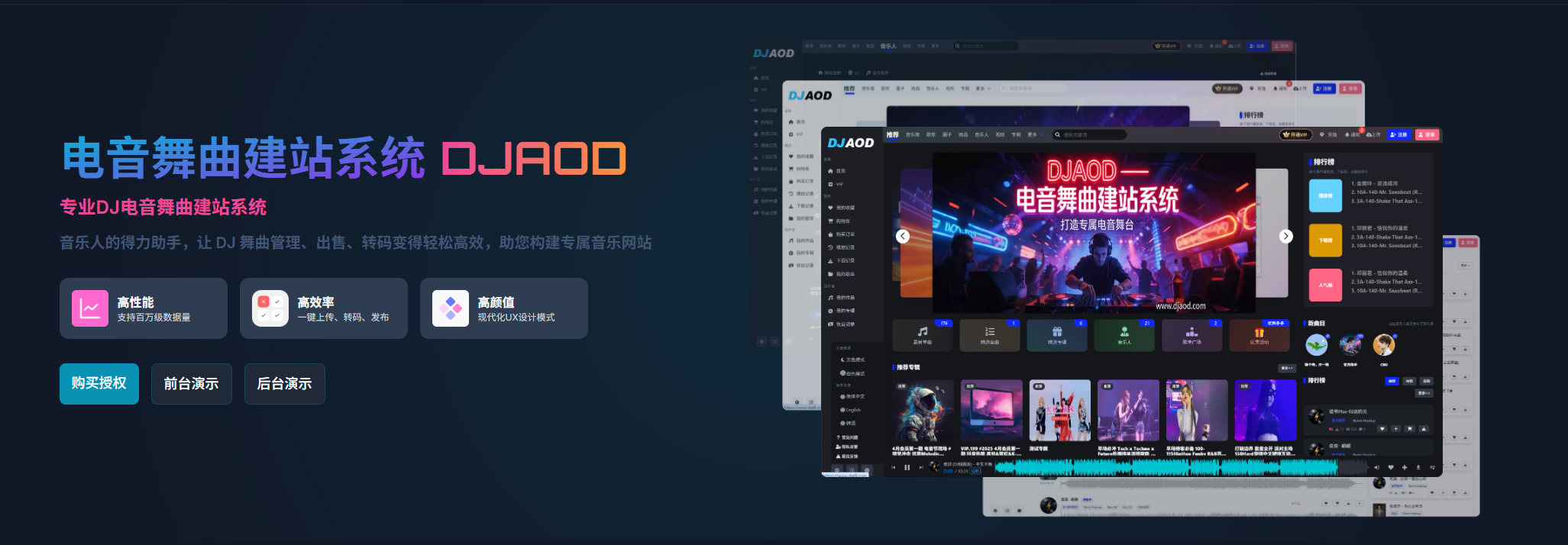Click yellow 下载榜 swatch tile
The width and height of the screenshot is (1568, 545).
coord(1325,240)
